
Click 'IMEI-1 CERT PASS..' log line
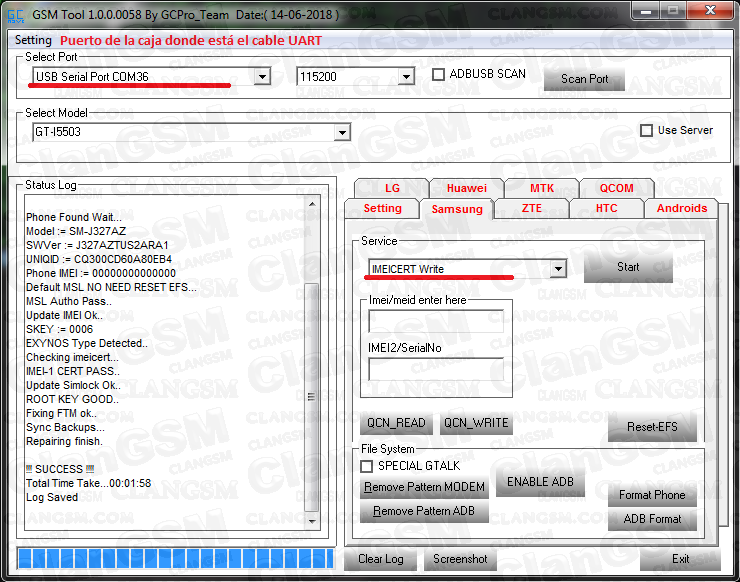[x=73, y=371]
